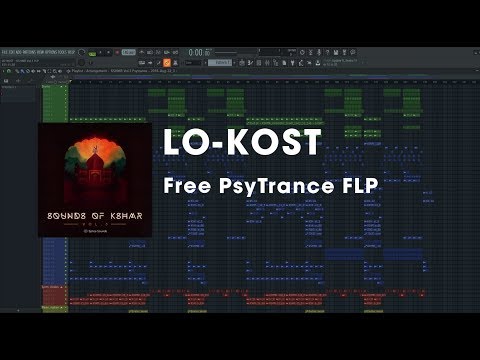The image size is (480, 360).
Task: Select the playlist mute tool
Action: [x=33, y=71]
